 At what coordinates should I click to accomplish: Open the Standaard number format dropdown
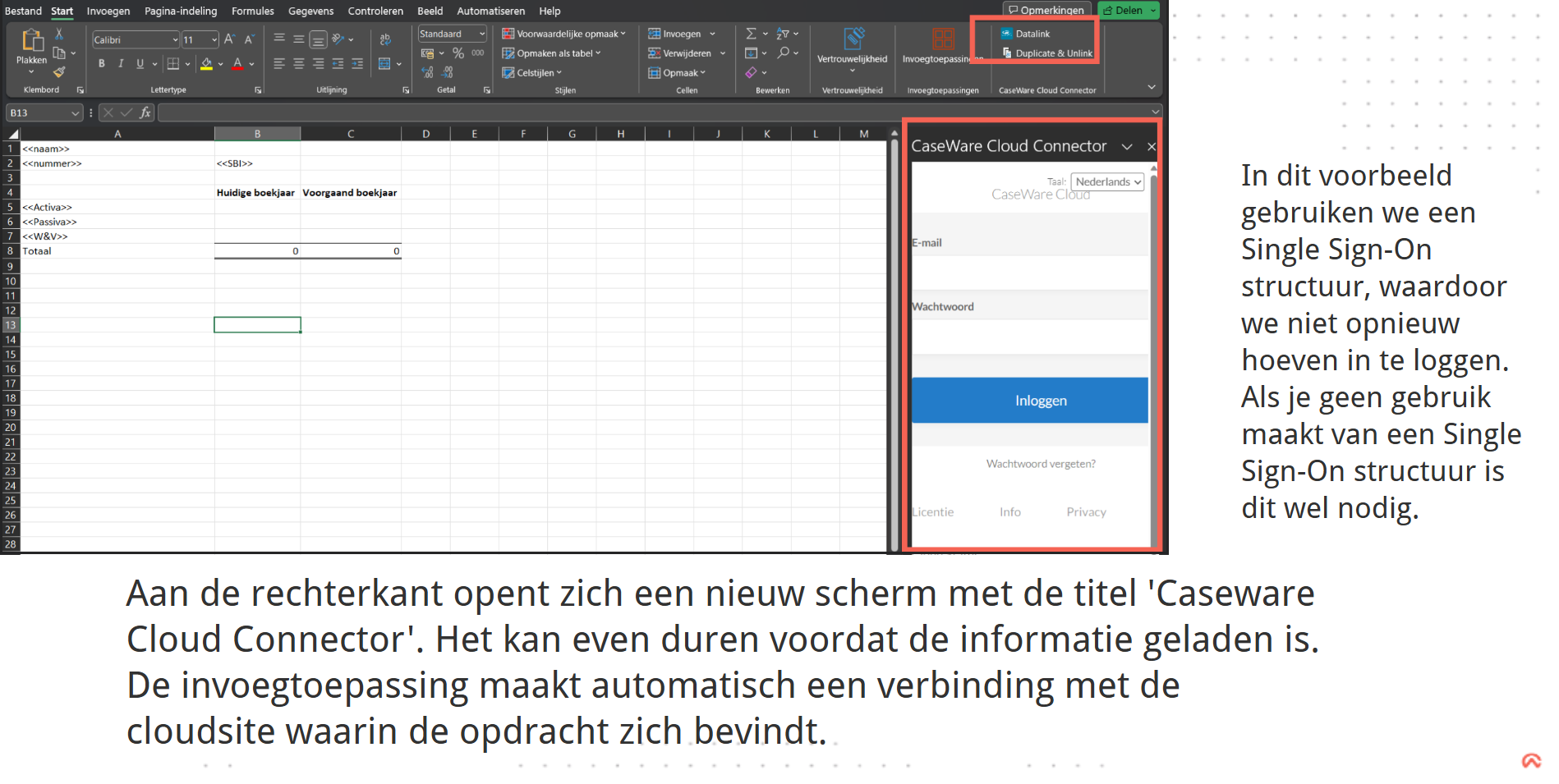482,34
